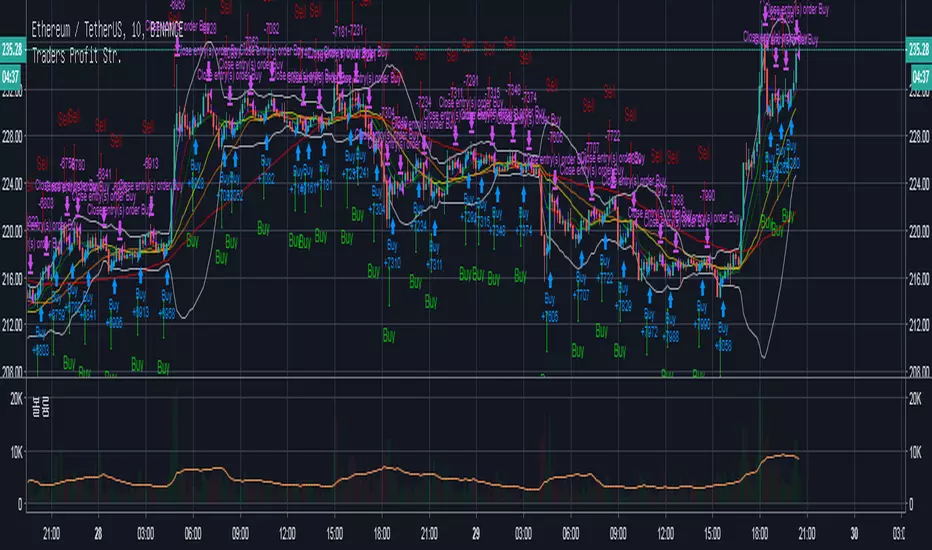The width and height of the screenshot is (932, 550).
Task: Select the blue Buy arrow labeled +7310
Action: [392, 228]
